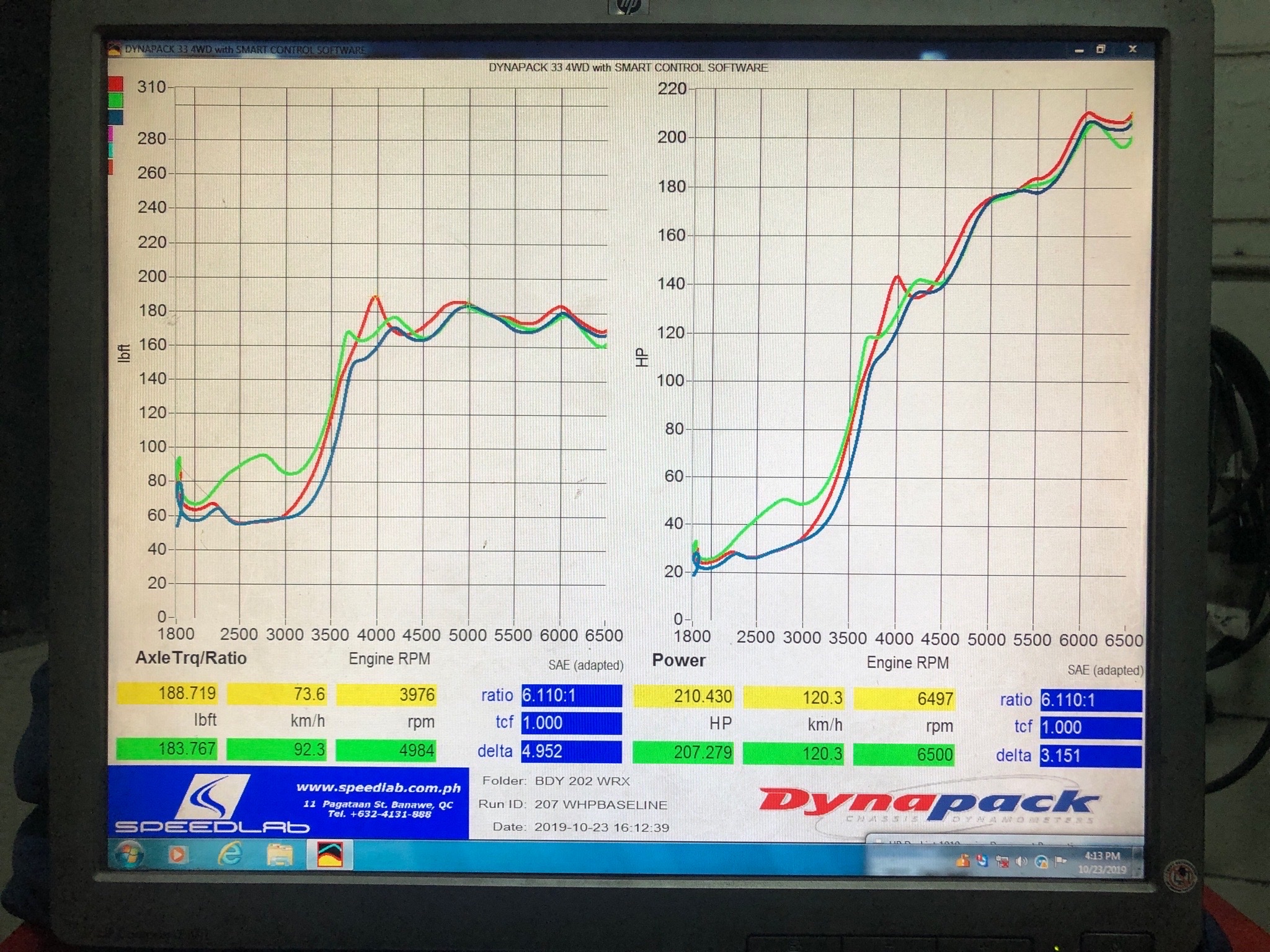
Task: Click the torque ratio 6.110:1 field
Action: point(571,695)
